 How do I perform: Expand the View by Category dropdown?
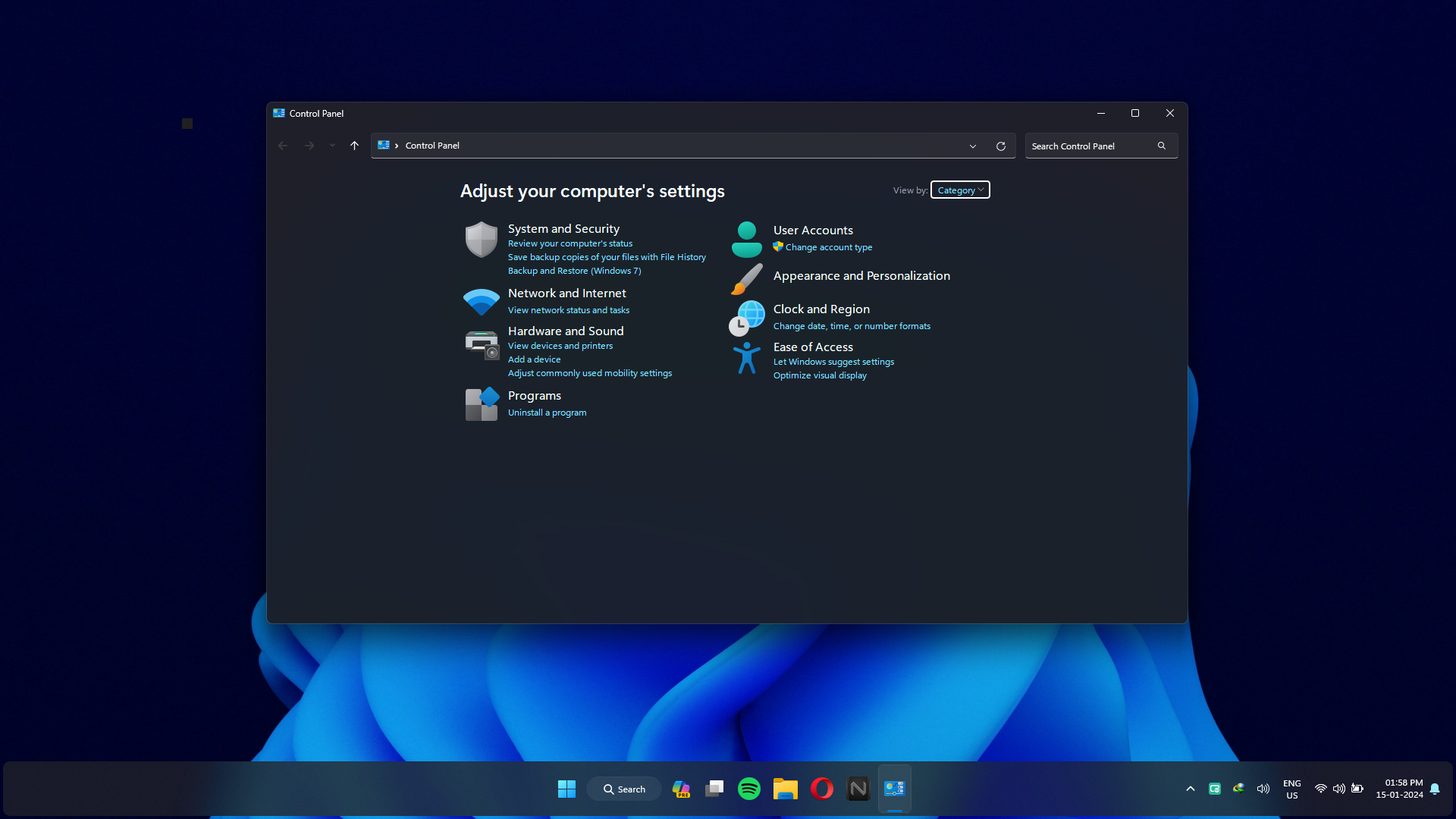959,190
